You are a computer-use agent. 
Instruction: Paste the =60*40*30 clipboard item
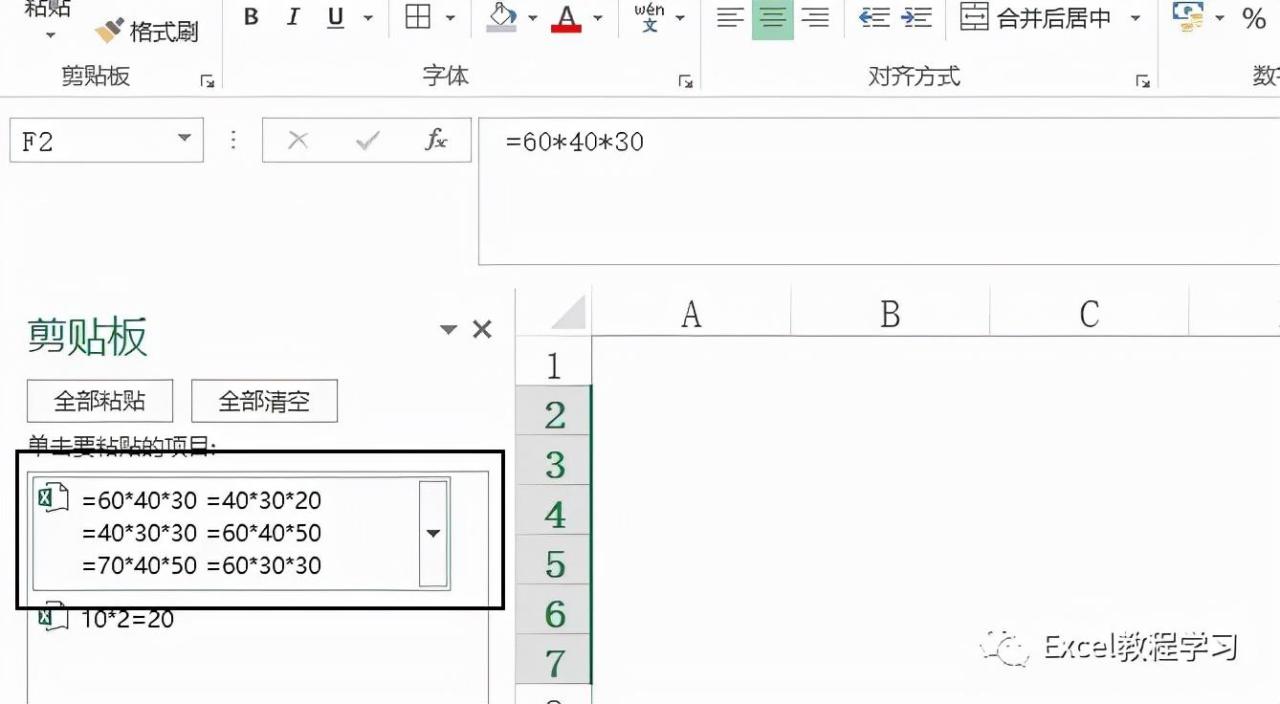[241, 532]
